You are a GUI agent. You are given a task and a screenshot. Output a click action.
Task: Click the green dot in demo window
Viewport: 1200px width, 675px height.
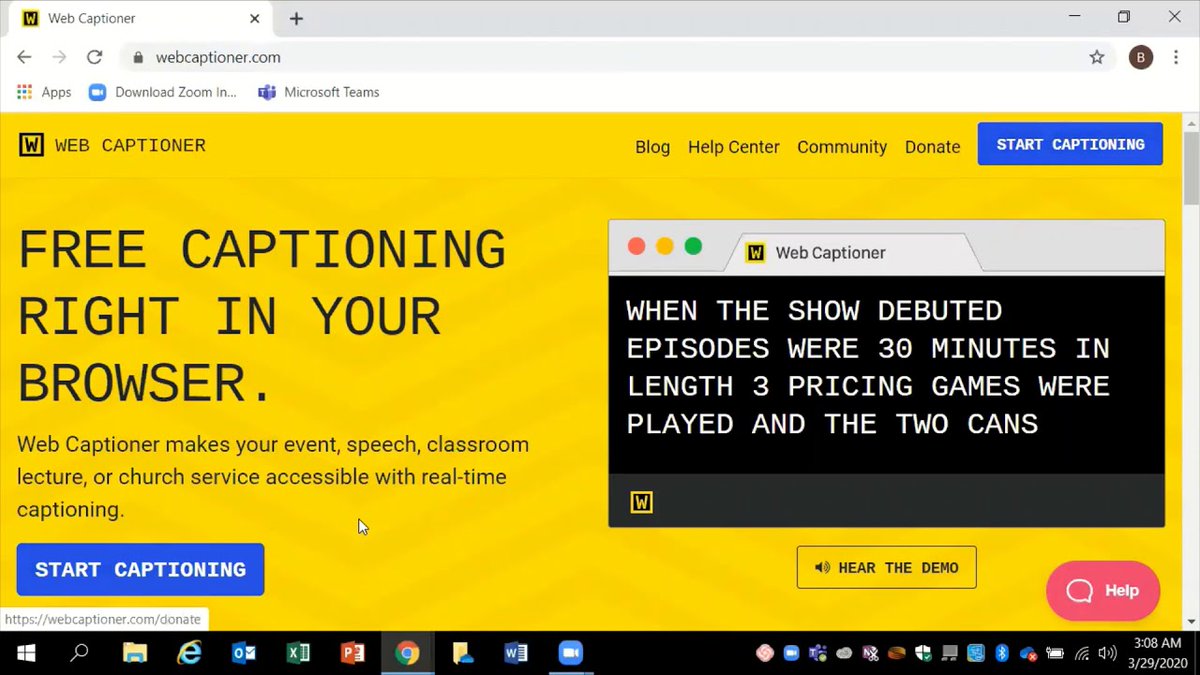point(693,246)
